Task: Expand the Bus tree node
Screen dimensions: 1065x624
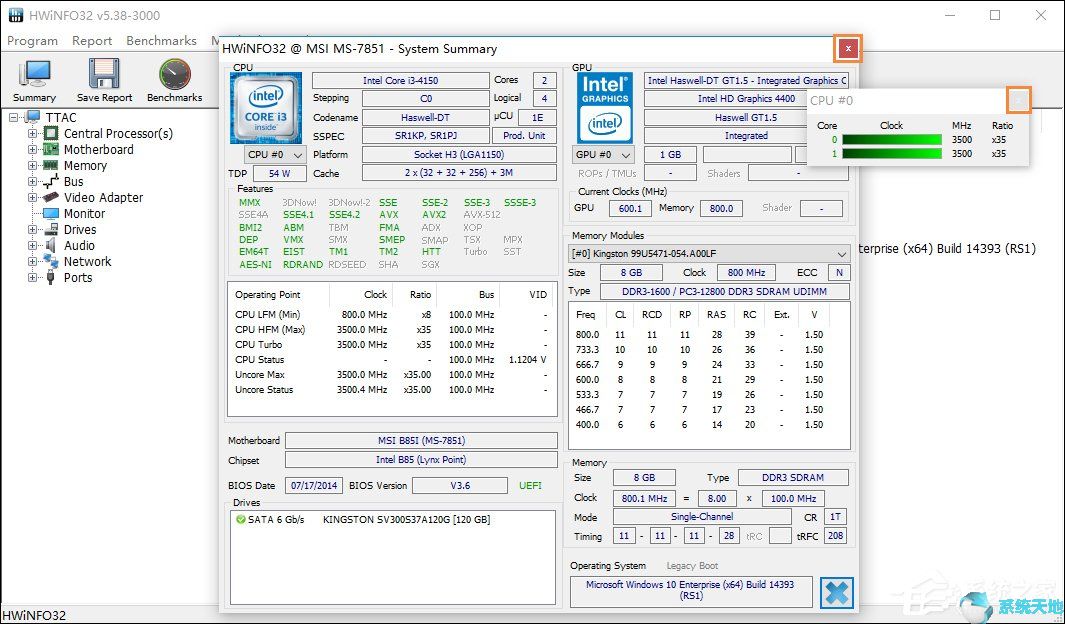Action: [32, 181]
